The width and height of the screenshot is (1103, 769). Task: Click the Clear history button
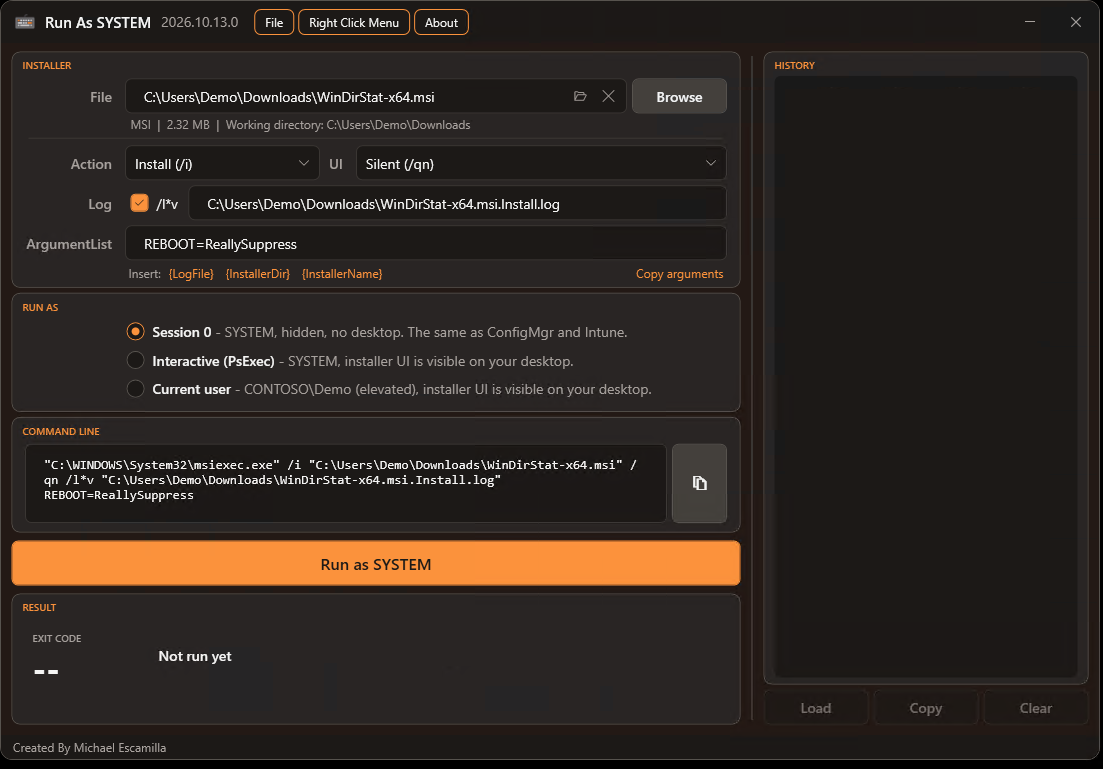[x=1036, y=708]
